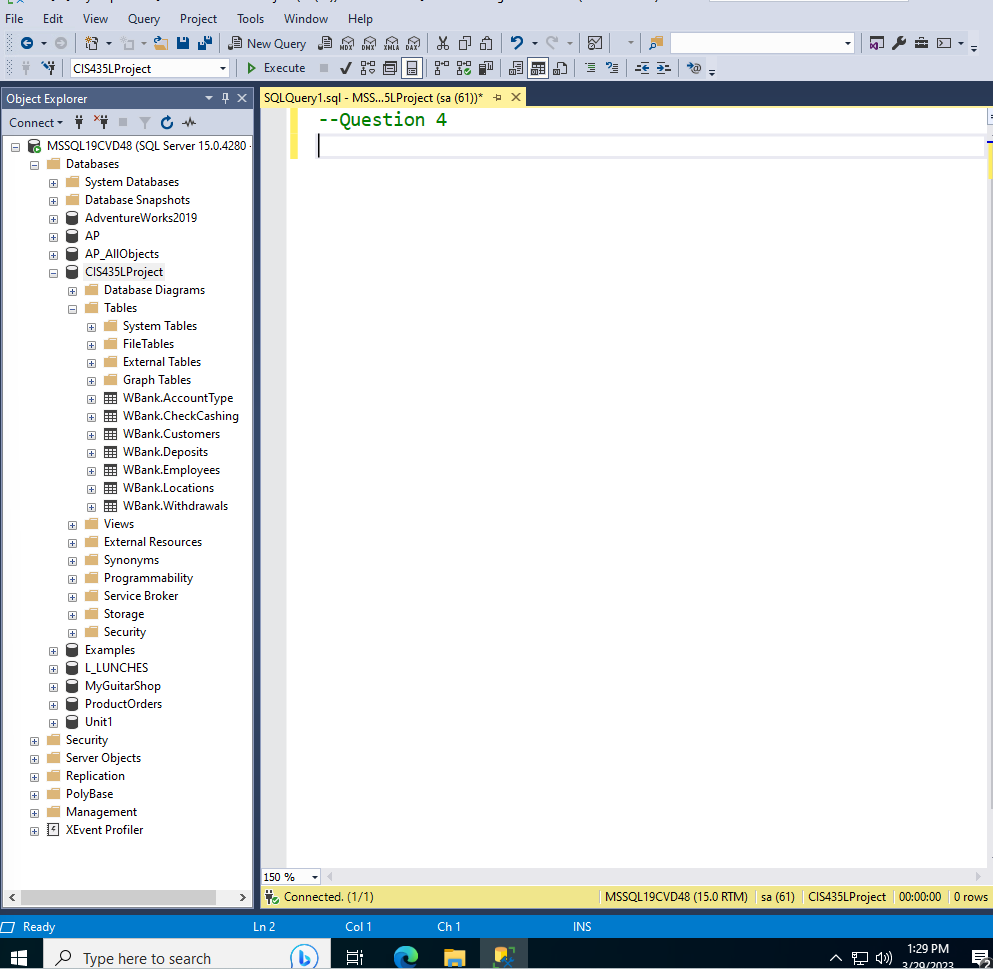This screenshot has height=969, width=993.
Task: Click the open file folder icon
Action: pyautogui.click(x=161, y=43)
